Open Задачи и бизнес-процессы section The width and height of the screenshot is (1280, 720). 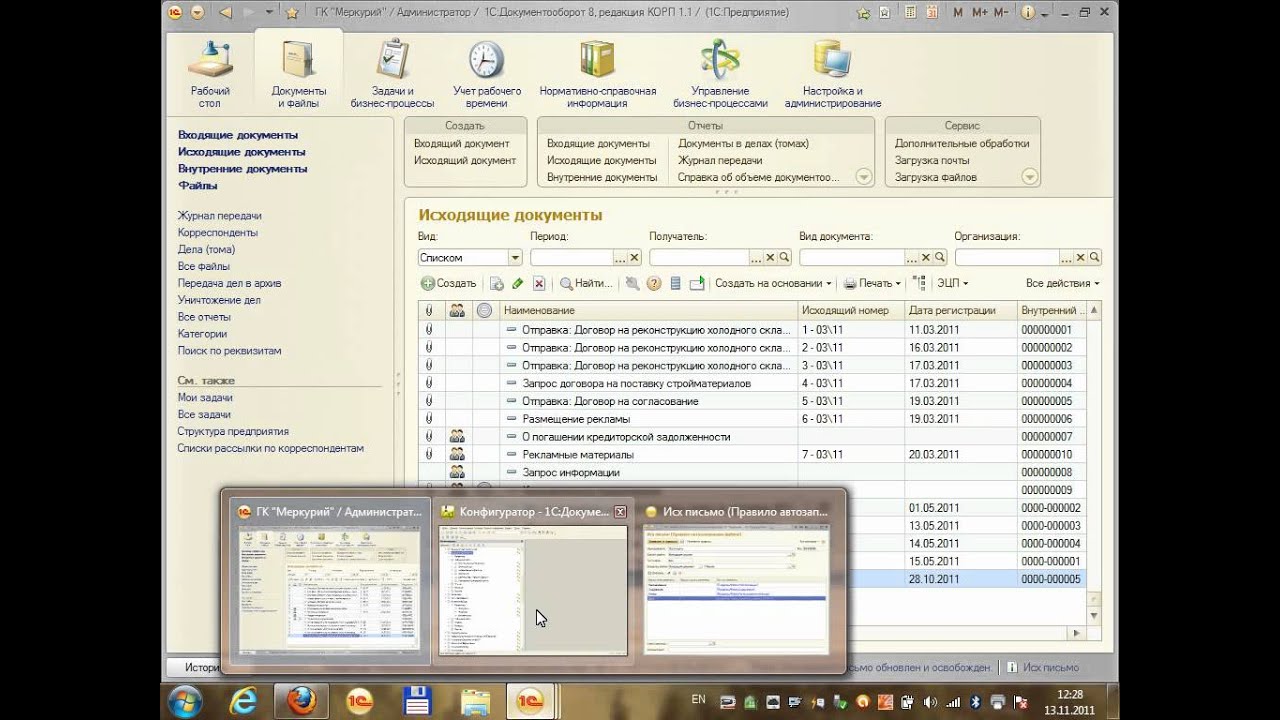(392, 74)
